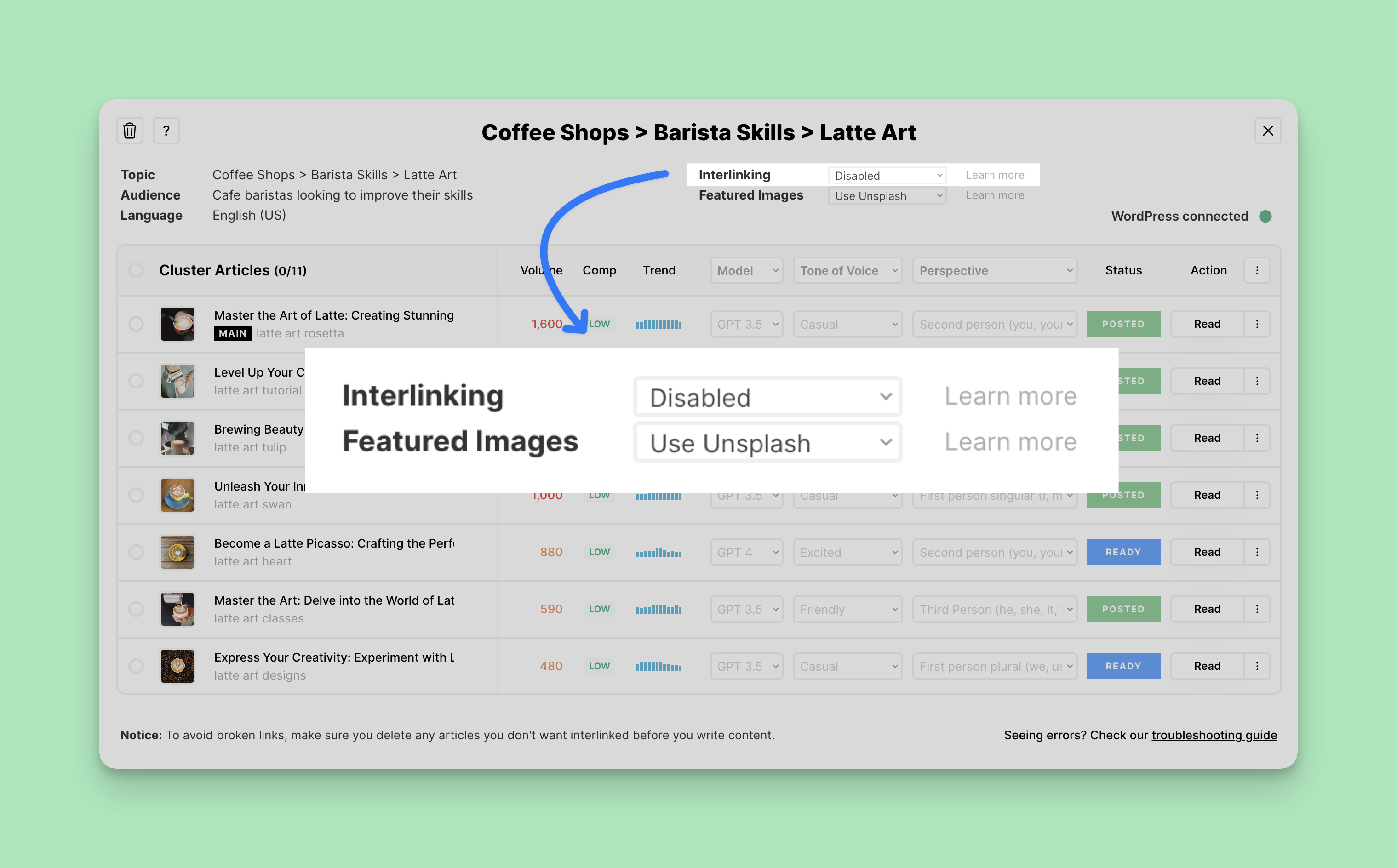Open three-dot menu for latte art designs row
Screen dimensions: 1397x868
[1257, 666]
